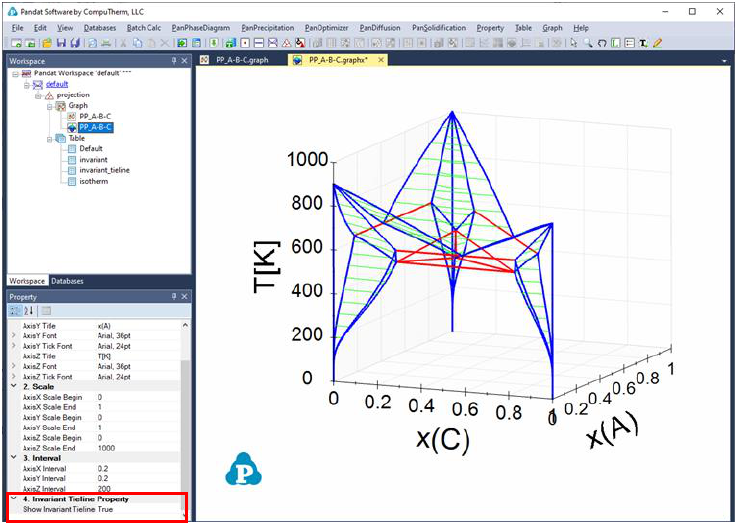This screenshot has width=736, height=523.
Task: Close the Property panel
Action: 184,296
